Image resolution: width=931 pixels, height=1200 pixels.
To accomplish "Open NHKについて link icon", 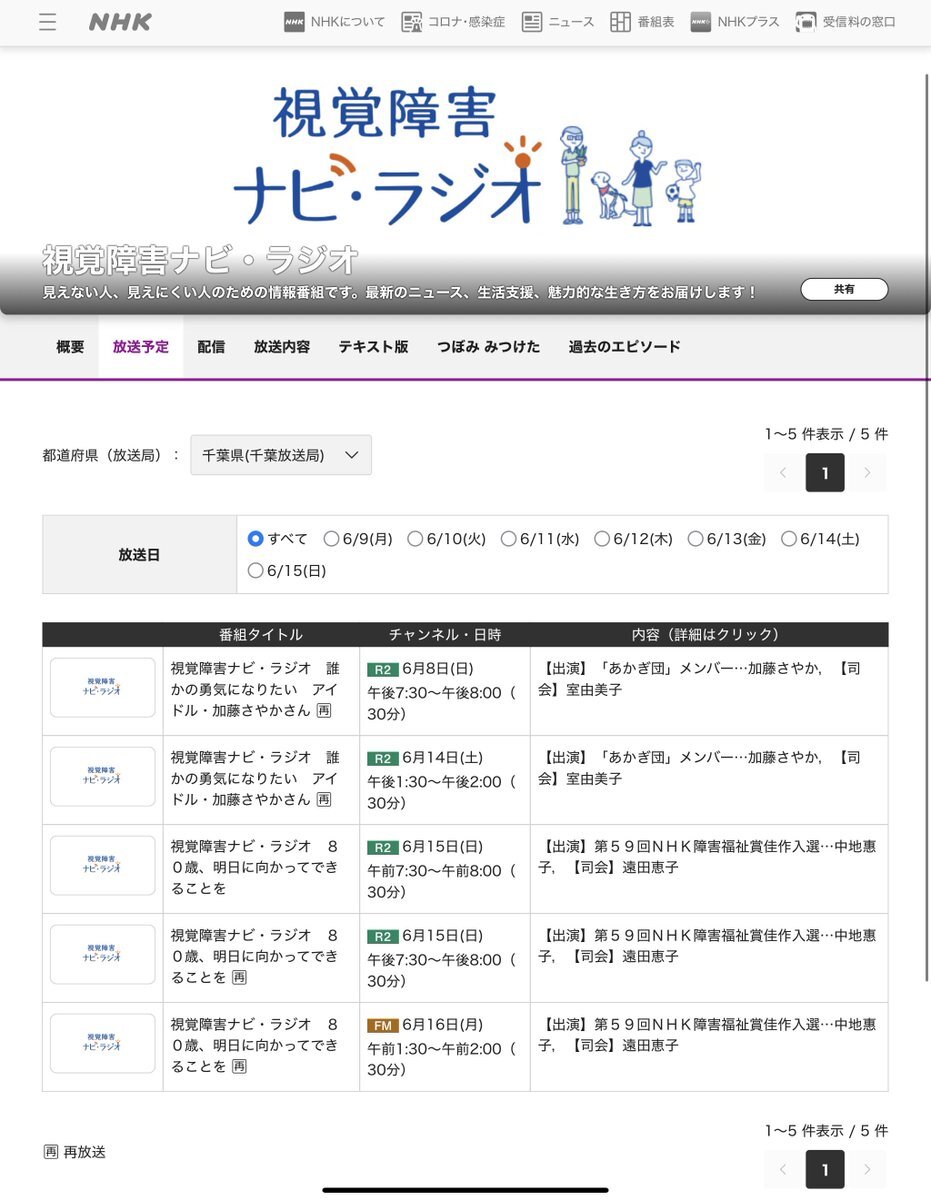I will click(x=294, y=22).
